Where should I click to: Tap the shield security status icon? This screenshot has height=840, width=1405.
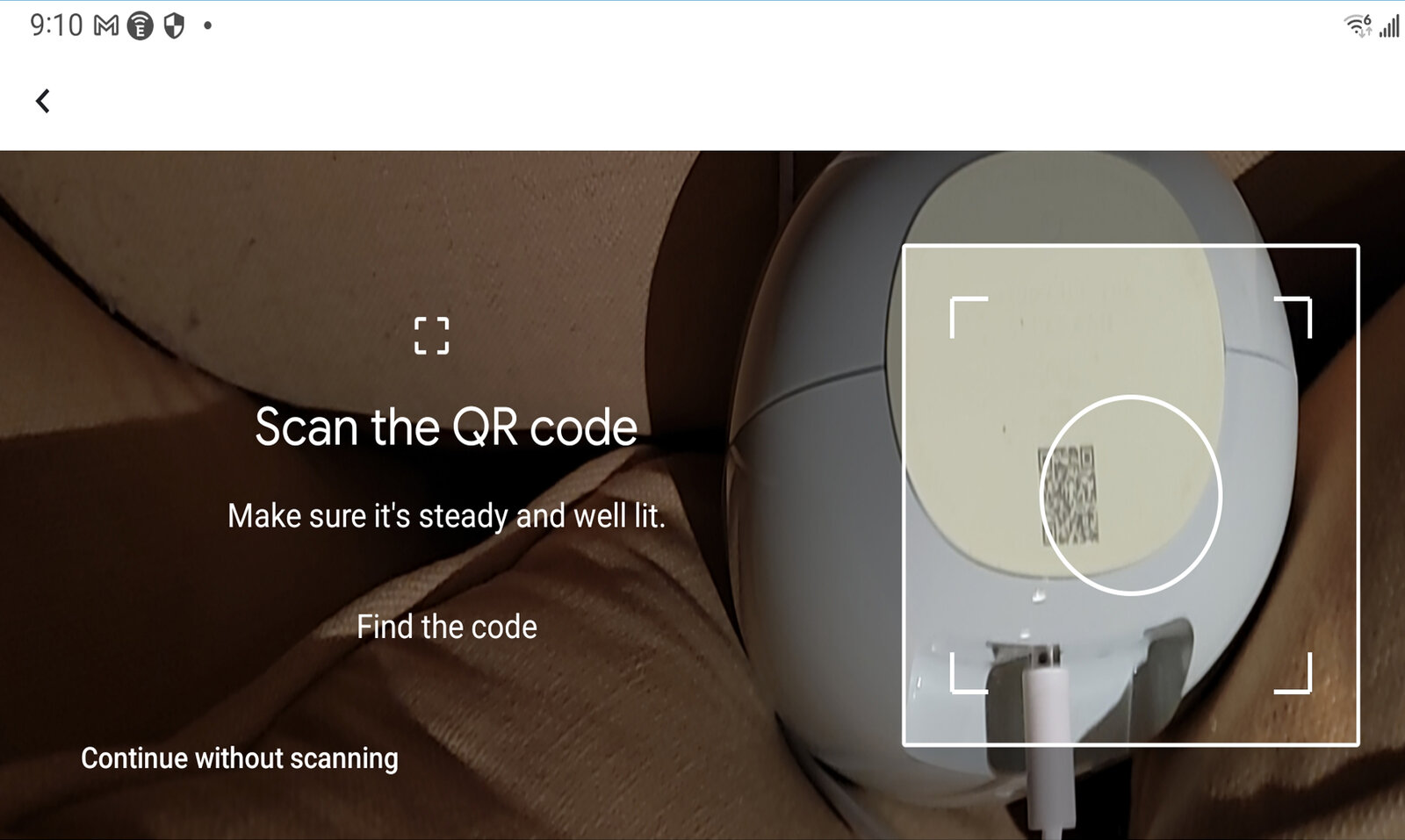[x=175, y=26]
